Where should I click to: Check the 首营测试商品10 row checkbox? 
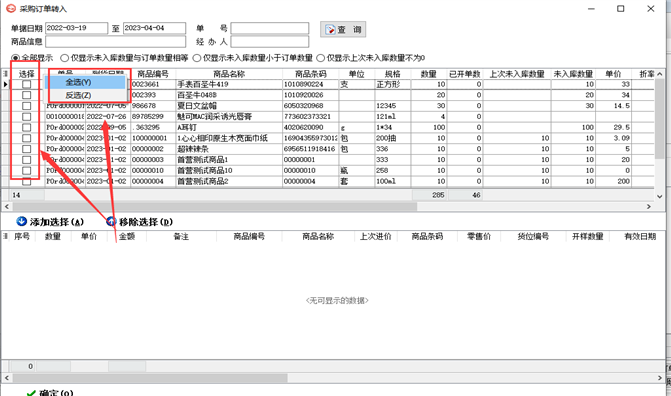click(x=27, y=170)
